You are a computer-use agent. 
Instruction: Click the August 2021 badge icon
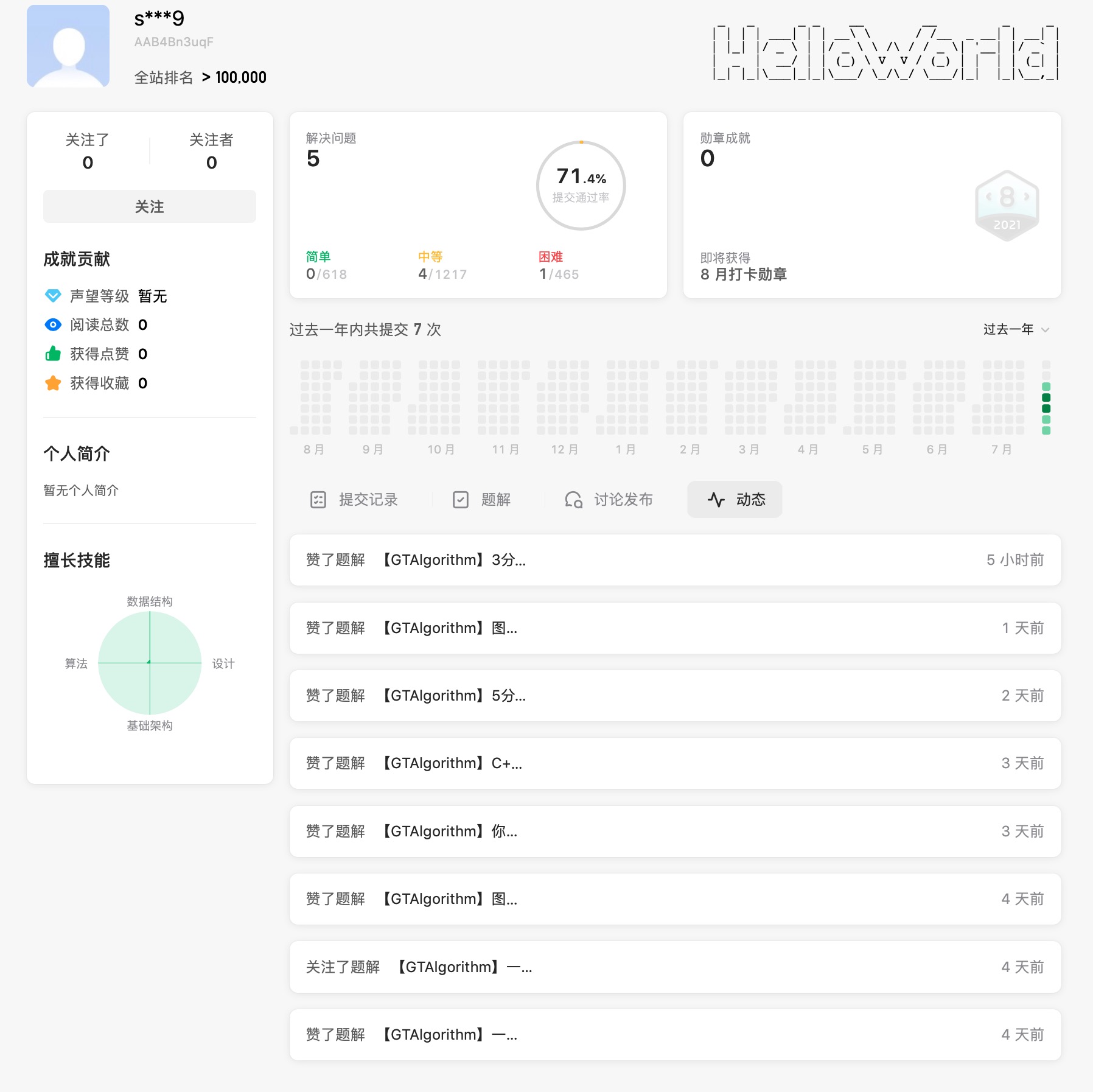1007,206
